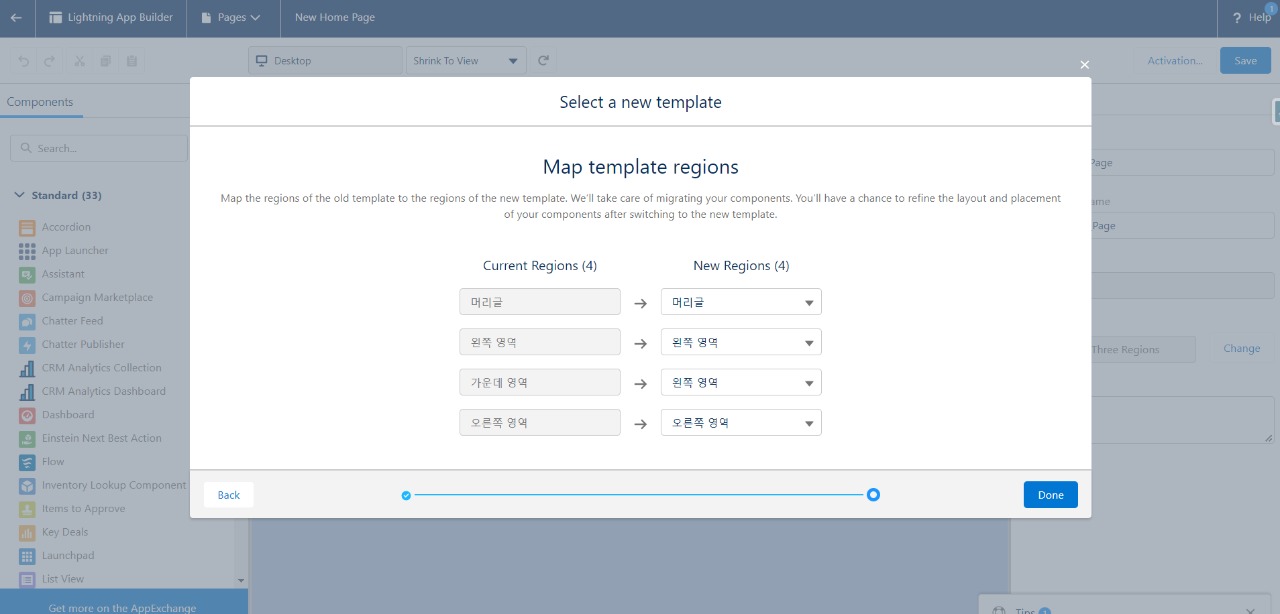Click the back arrow in the header
Viewport: 1280px width, 614px height.
pos(15,17)
